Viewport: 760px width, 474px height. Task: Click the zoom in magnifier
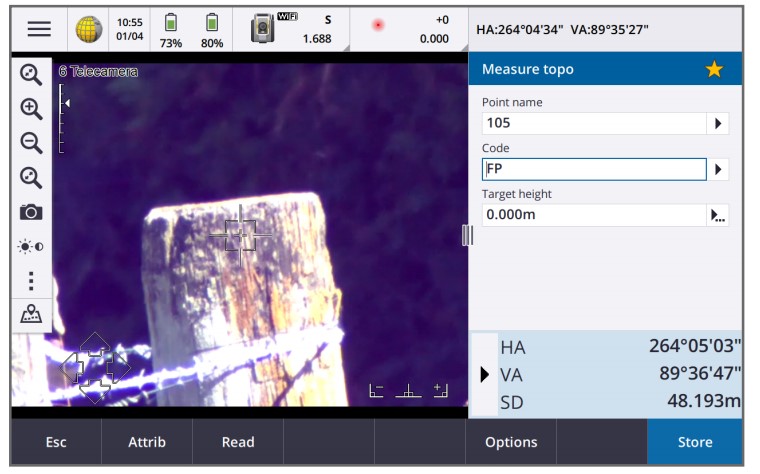pos(31,108)
